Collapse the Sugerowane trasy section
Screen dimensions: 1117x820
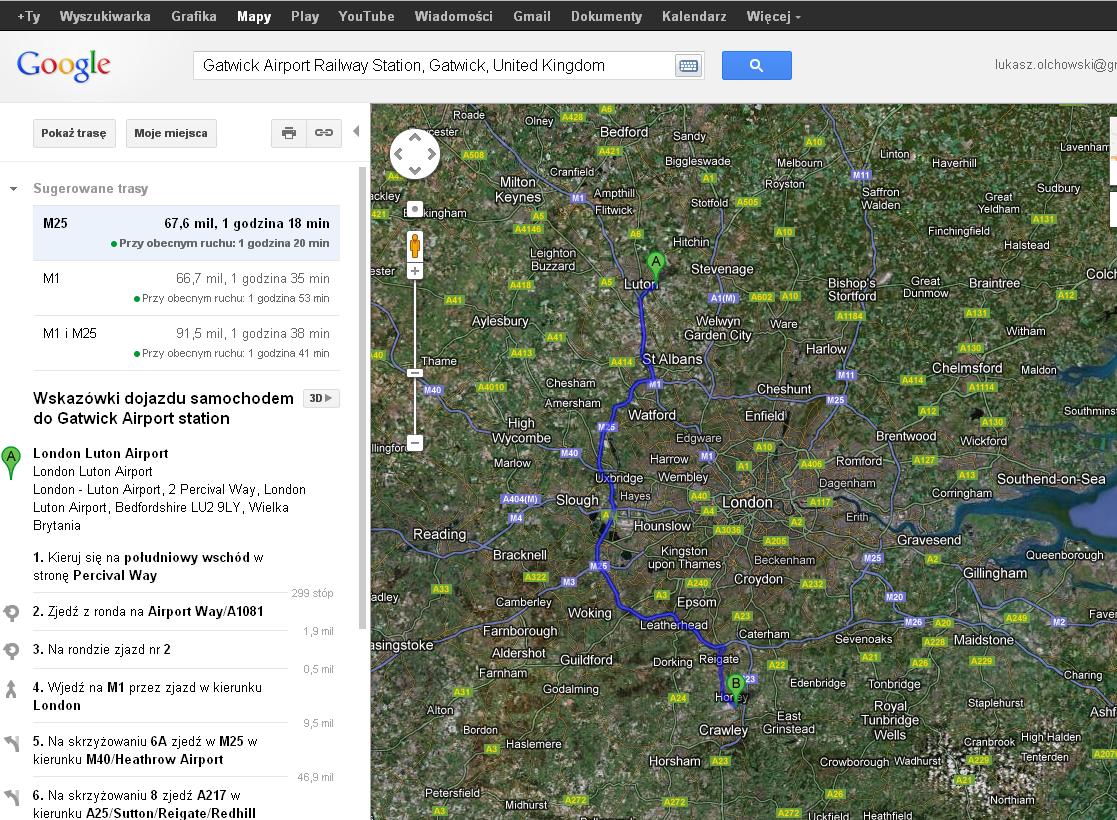pos(14,189)
